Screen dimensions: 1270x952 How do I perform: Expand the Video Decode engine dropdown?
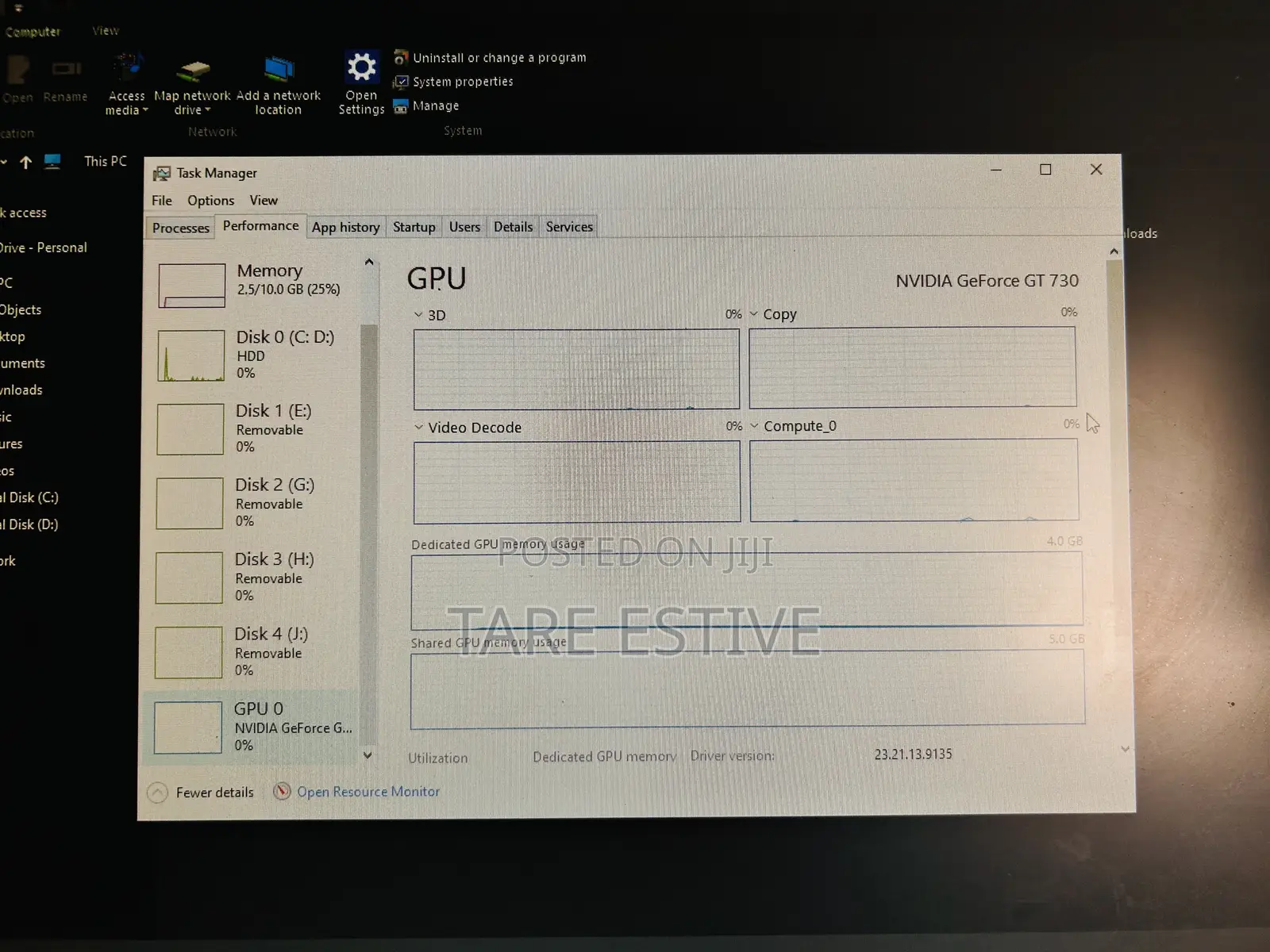tap(418, 427)
